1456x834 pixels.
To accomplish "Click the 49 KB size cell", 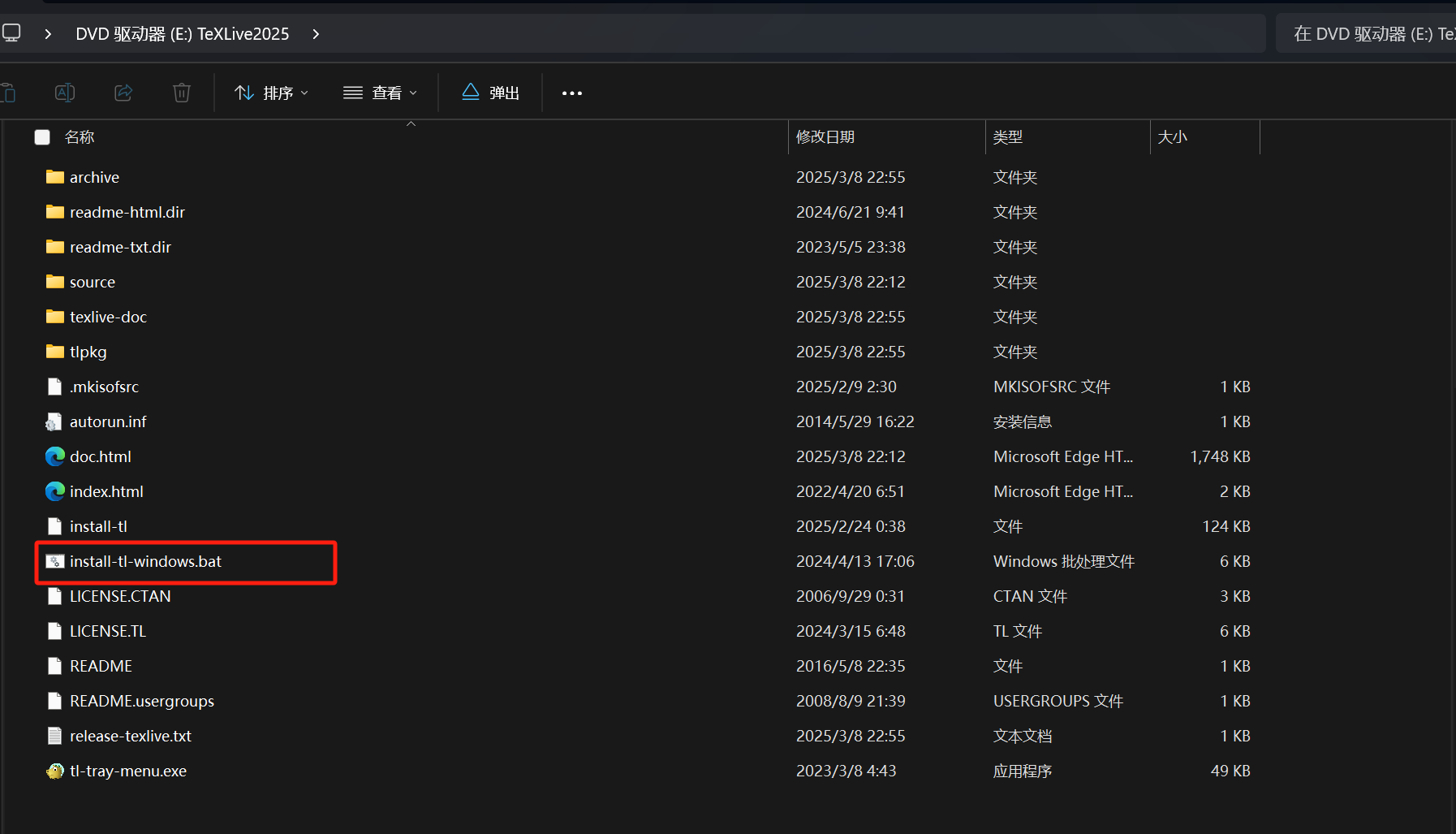I will pyautogui.click(x=1230, y=771).
